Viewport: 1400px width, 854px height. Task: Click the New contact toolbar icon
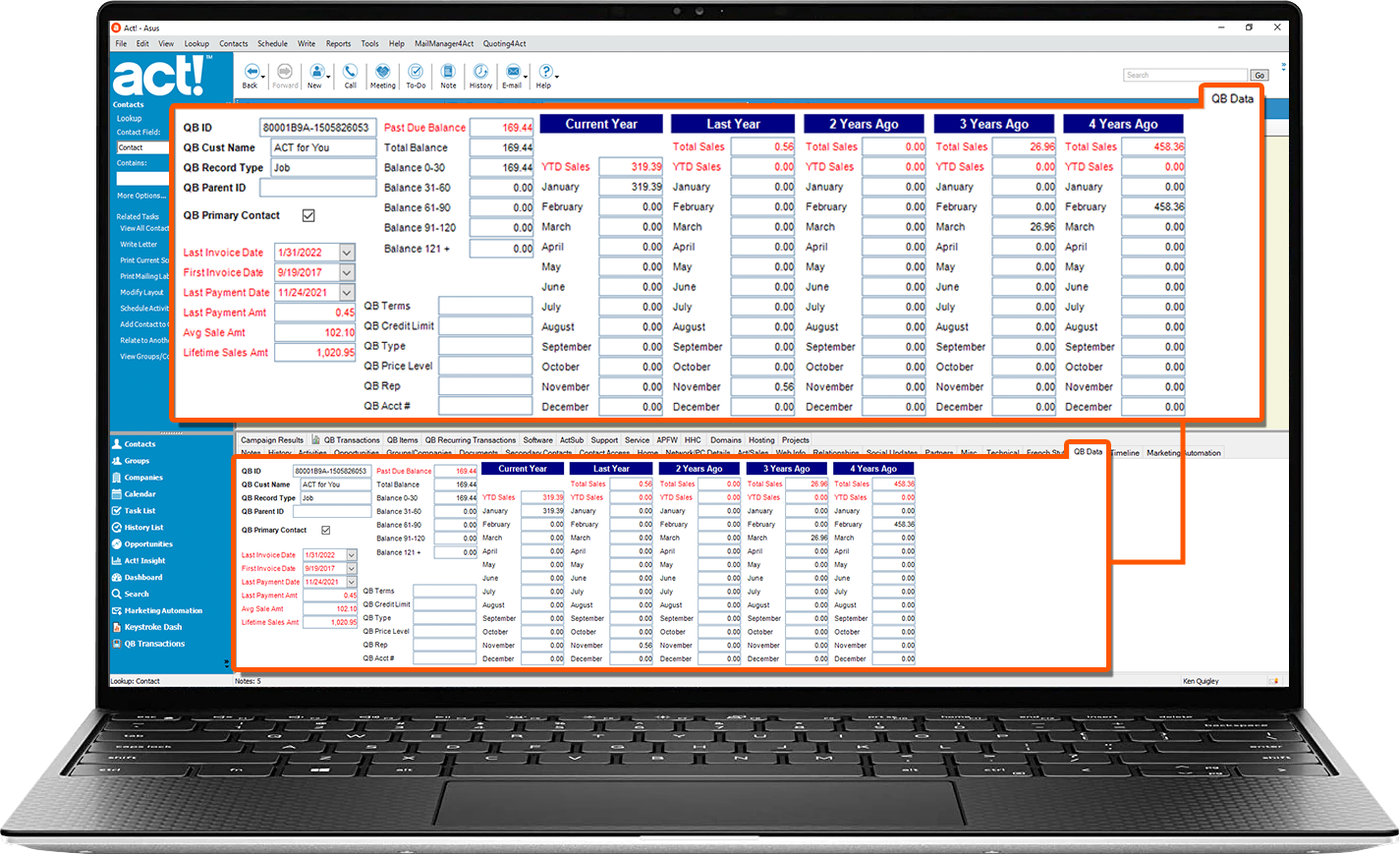pos(316,72)
